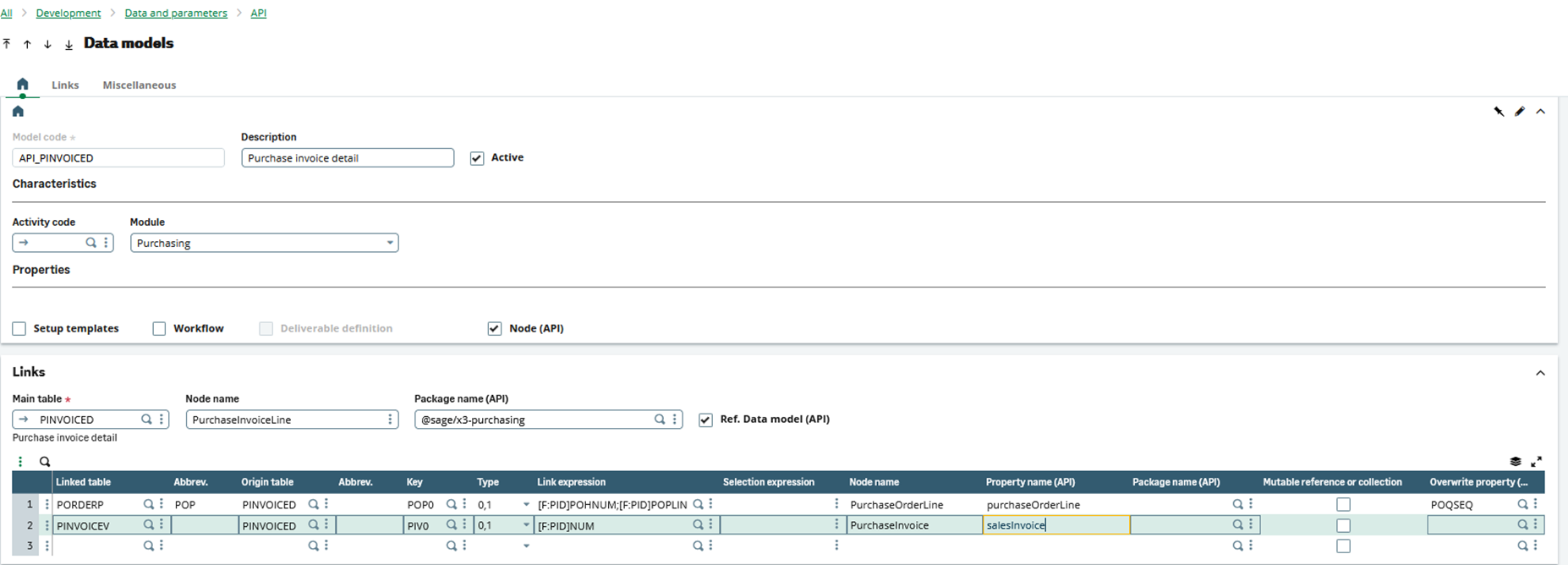Sort by Linked table column header

pyautogui.click(x=84, y=482)
